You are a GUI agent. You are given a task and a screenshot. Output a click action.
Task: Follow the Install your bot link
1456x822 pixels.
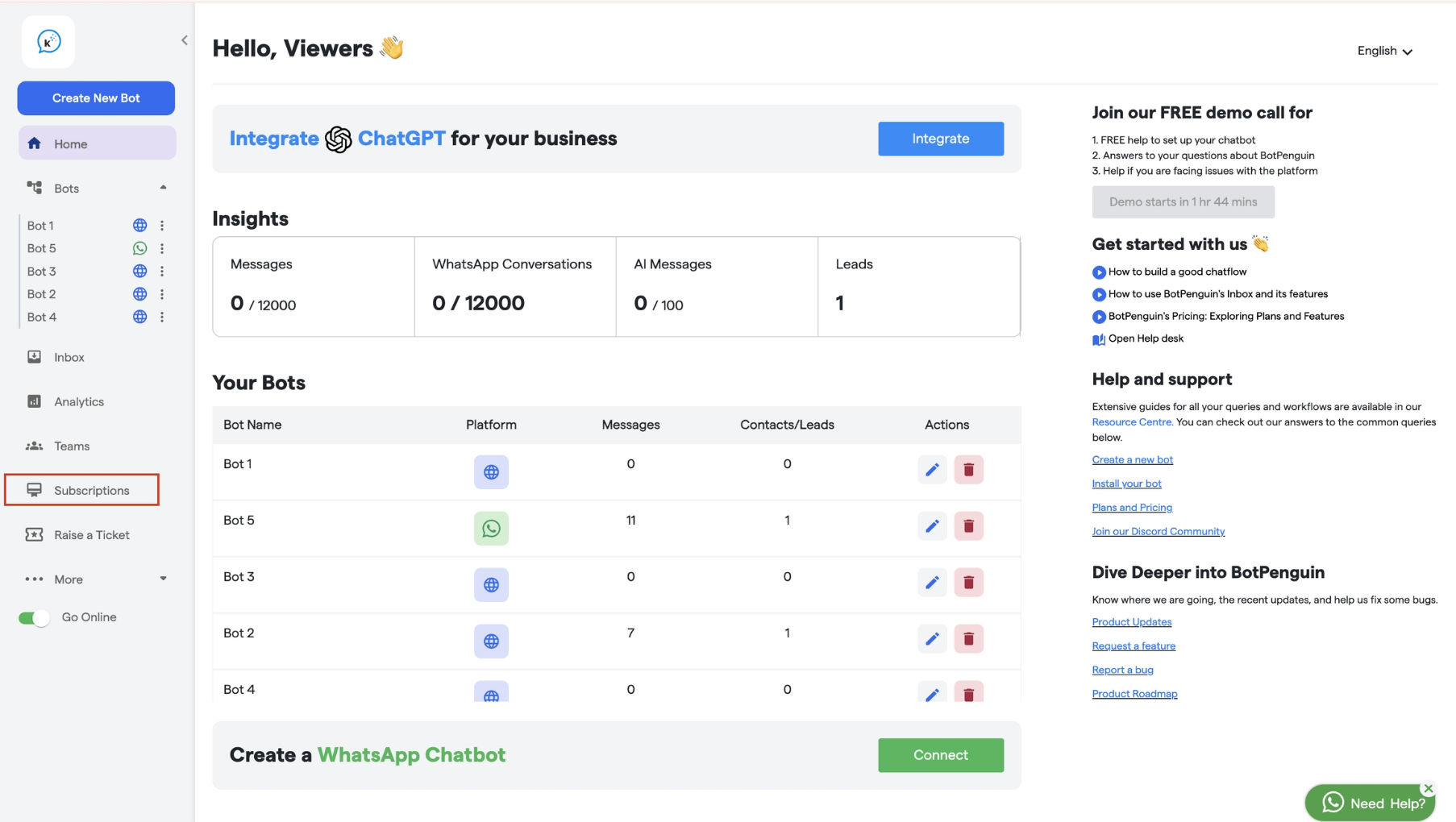tap(1126, 484)
